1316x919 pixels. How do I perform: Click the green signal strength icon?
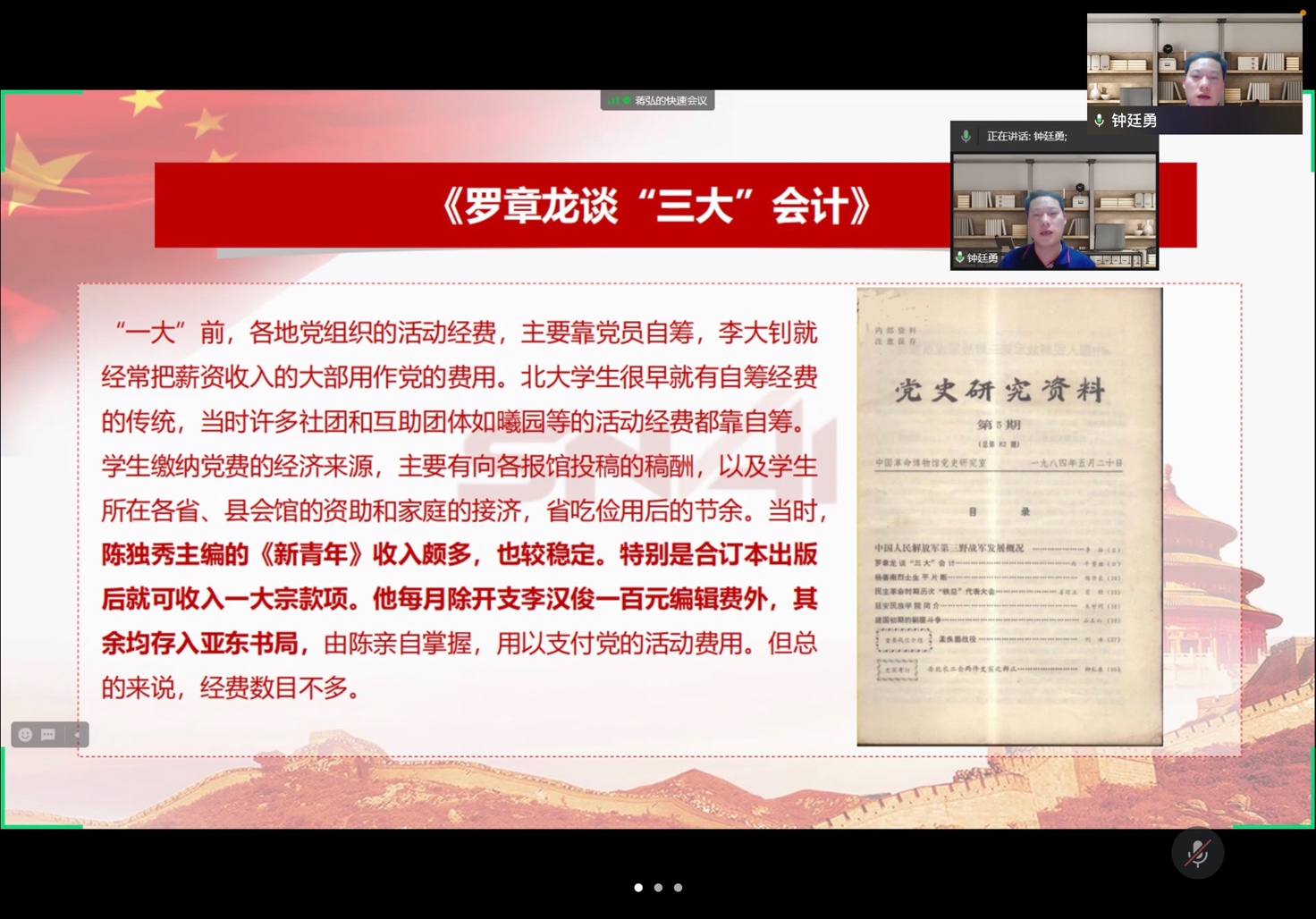coord(614,101)
